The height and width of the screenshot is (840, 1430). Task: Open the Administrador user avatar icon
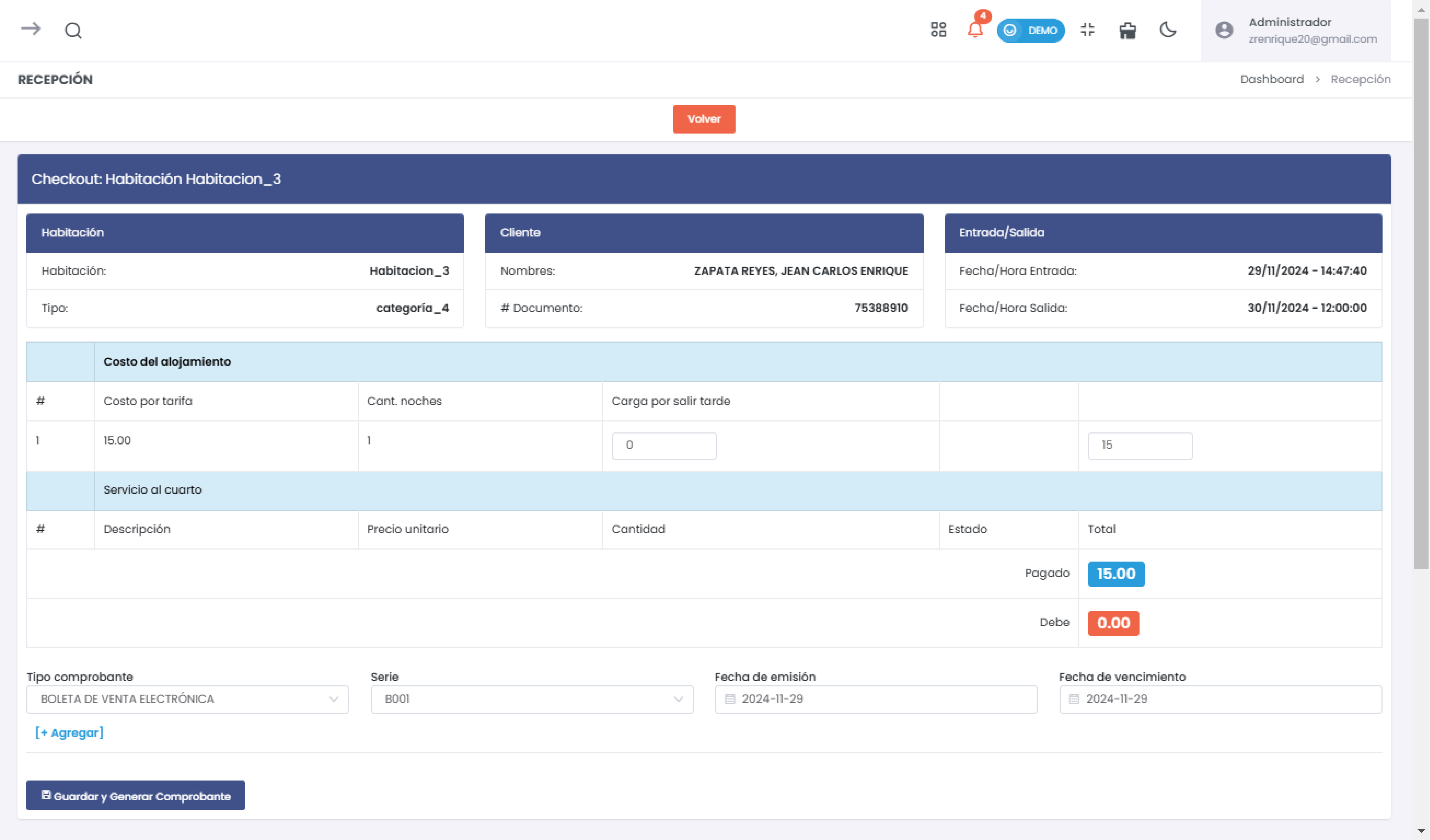(x=1223, y=30)
